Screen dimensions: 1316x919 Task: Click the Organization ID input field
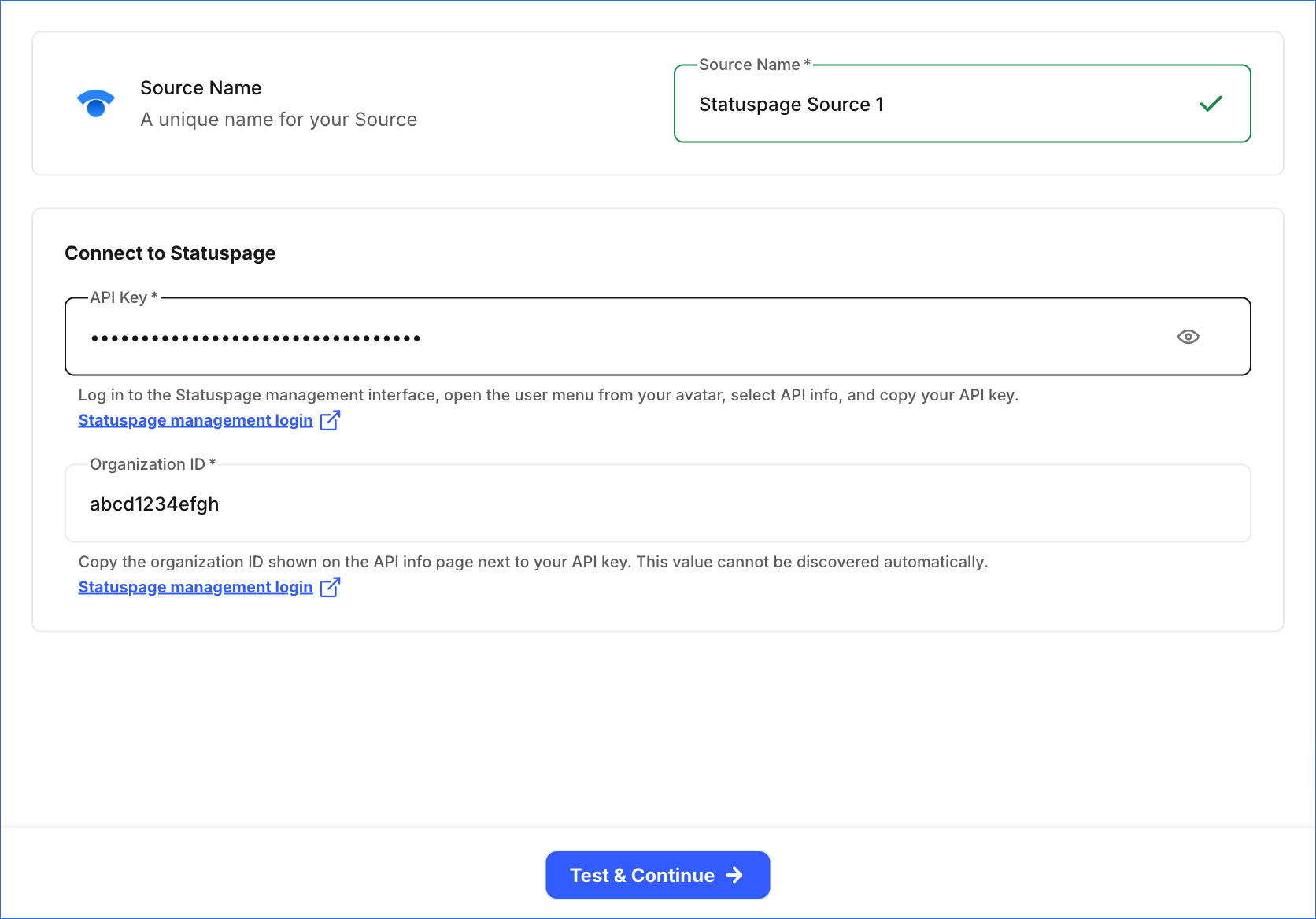click(x=657, y=504)
